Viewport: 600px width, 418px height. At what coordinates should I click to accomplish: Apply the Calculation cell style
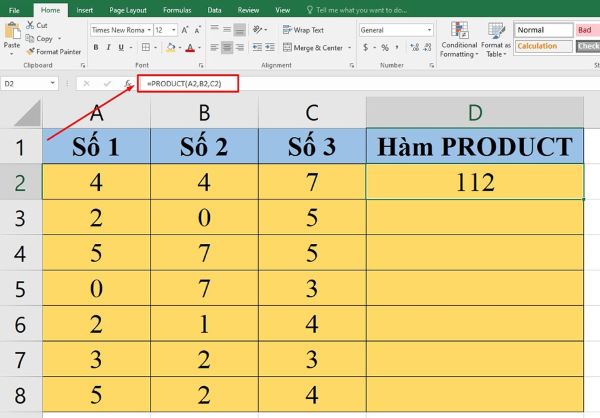(x=542, y=46)
